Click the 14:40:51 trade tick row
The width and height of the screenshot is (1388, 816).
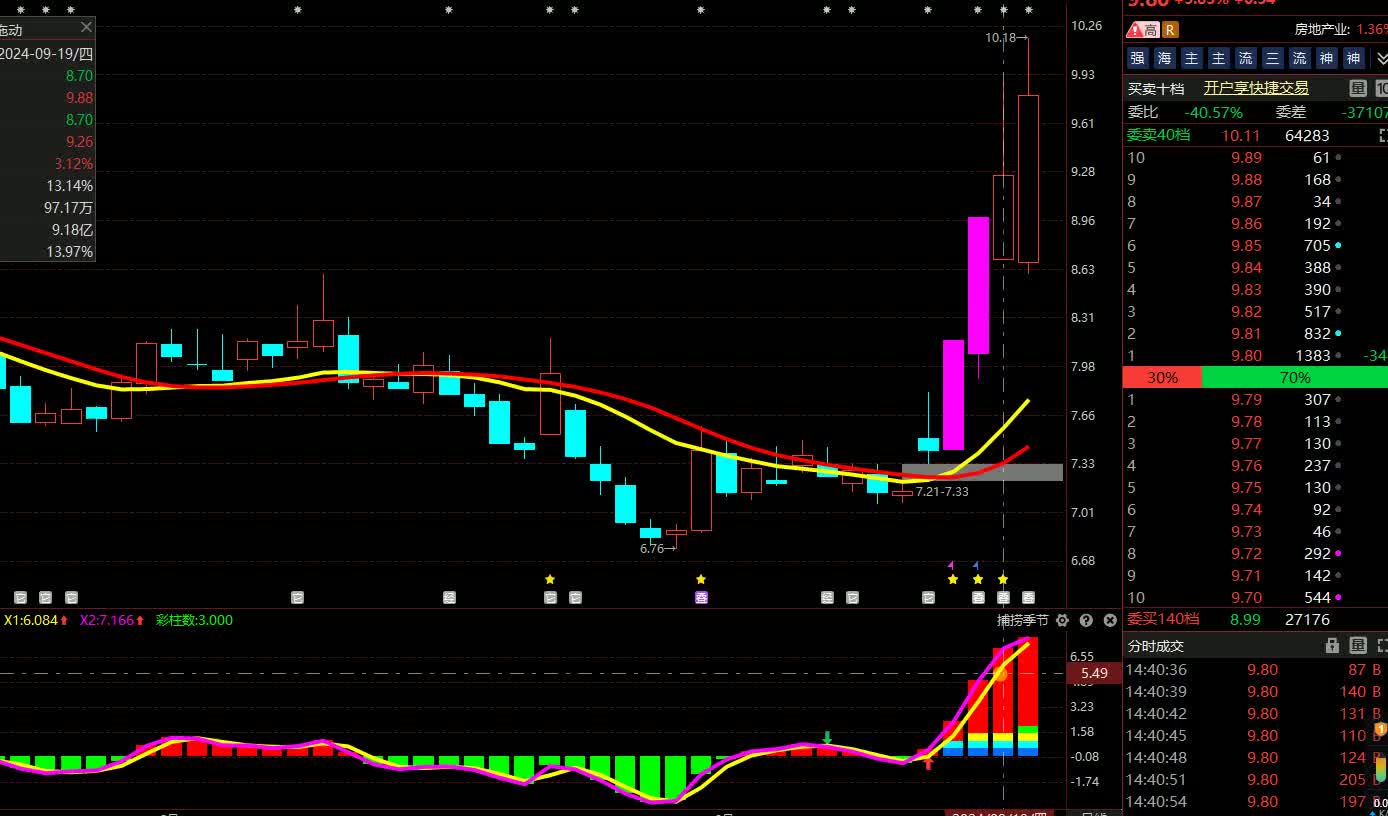pyautogui.click(x=1255, y=780)
